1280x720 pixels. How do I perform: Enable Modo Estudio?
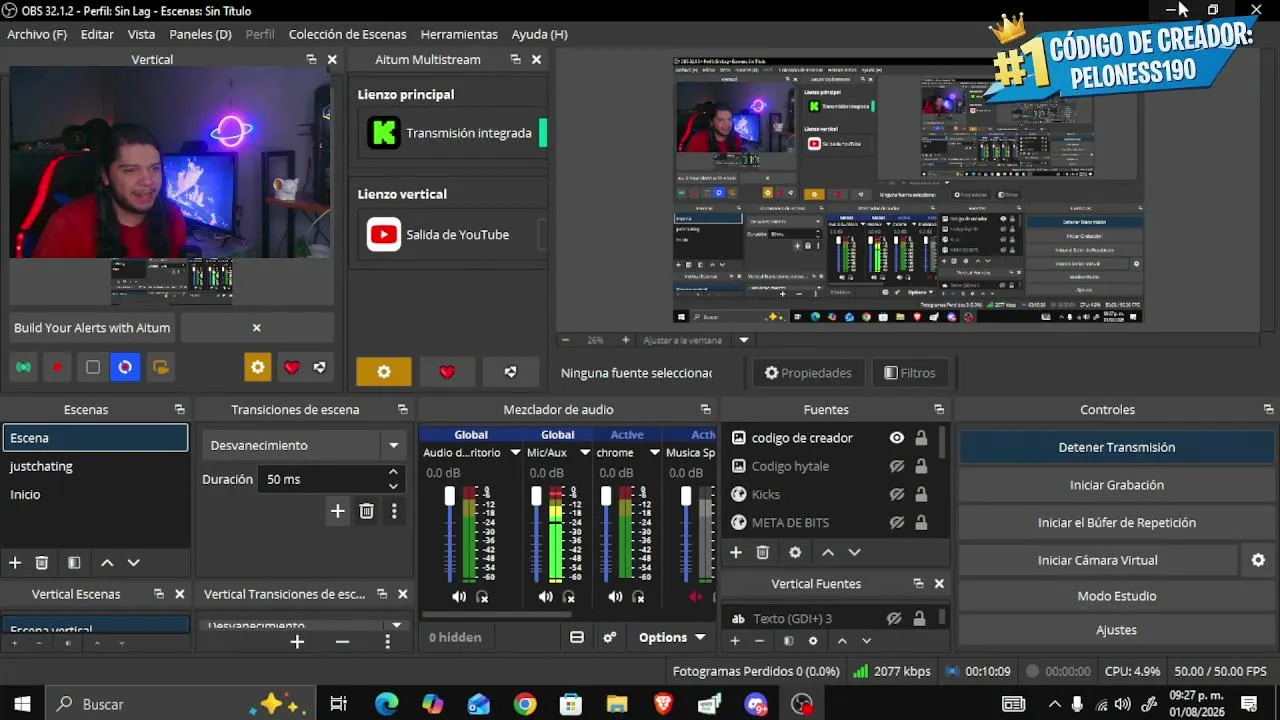(1117, 596)
